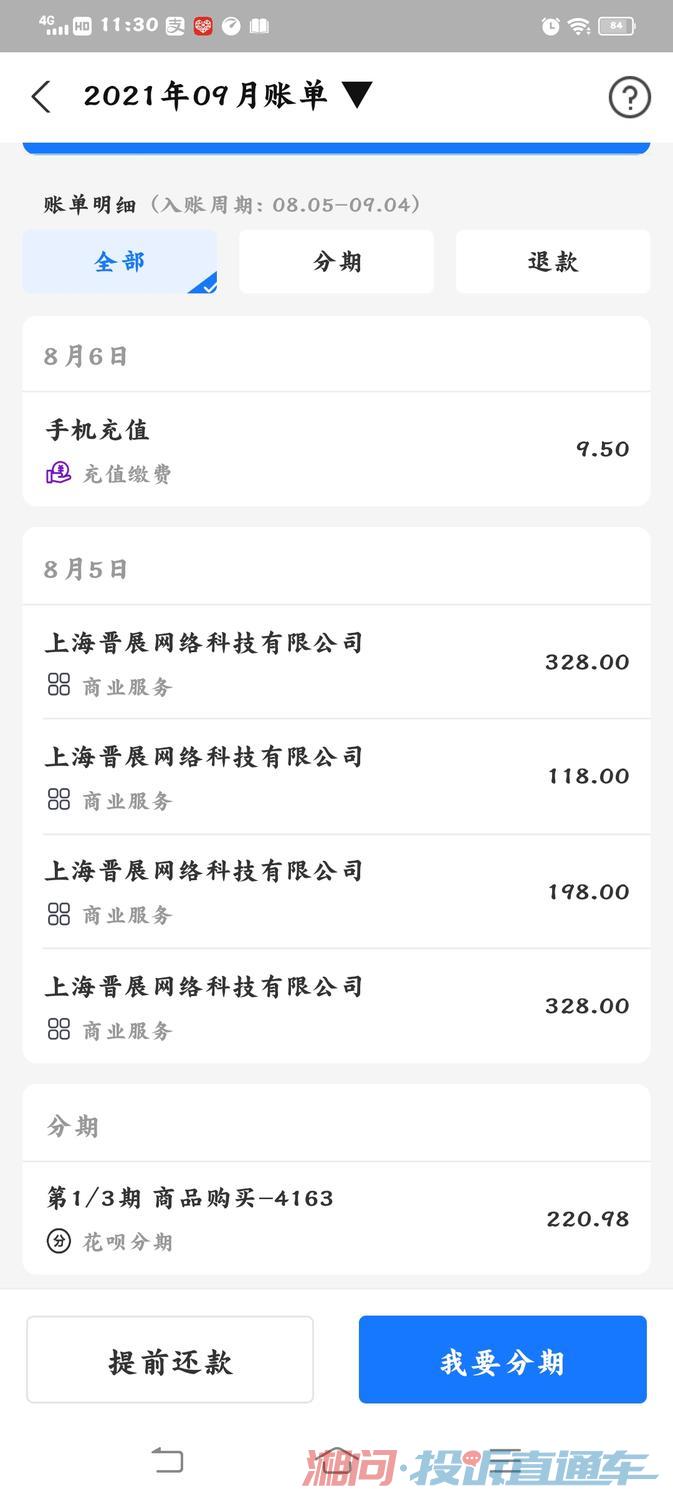673x1500 pixels.
Task: Tap the back arrow icon
Action: (41, 97)
